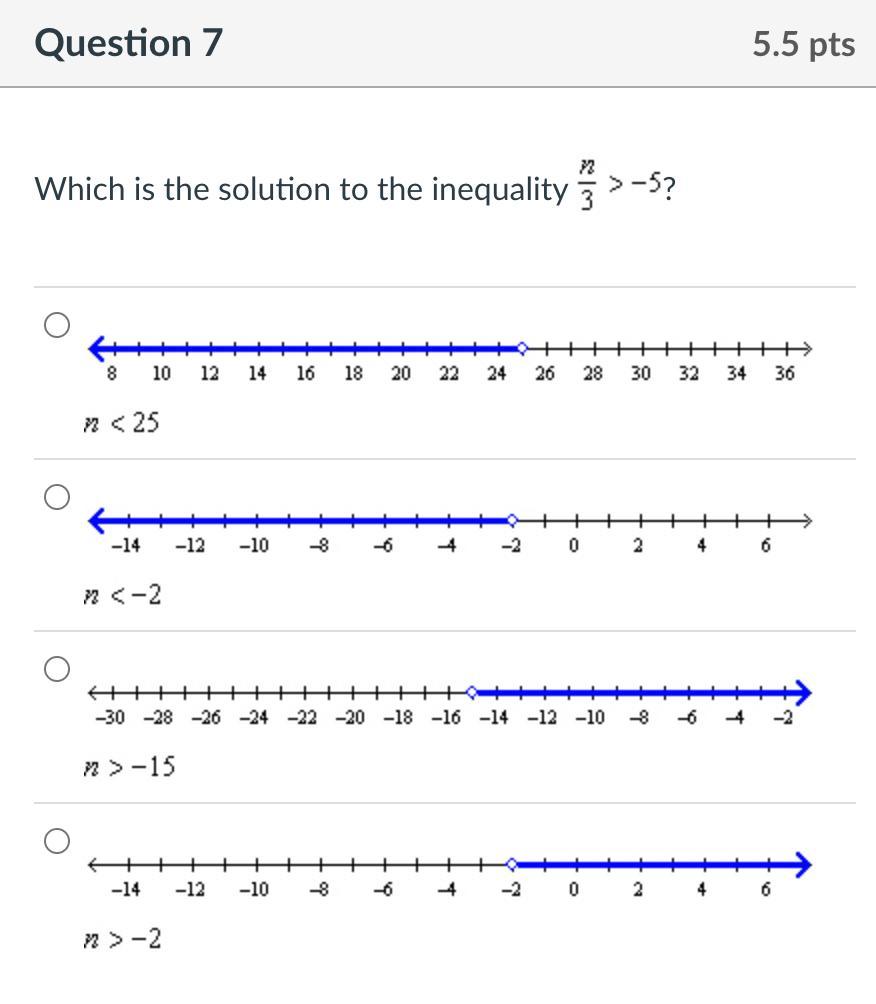
Task: Click the blue left arrow on the n < -2 number line
Action: [98, 520]
